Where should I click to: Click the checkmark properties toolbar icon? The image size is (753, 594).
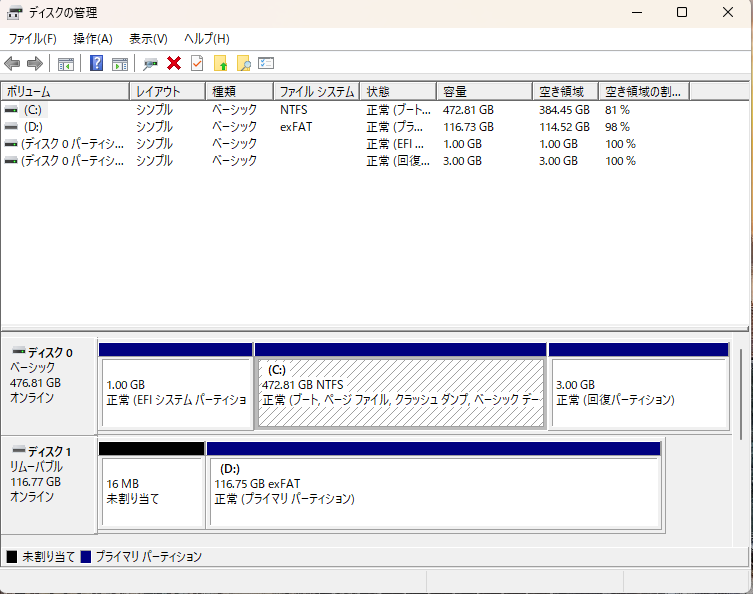tap(197, 63)
